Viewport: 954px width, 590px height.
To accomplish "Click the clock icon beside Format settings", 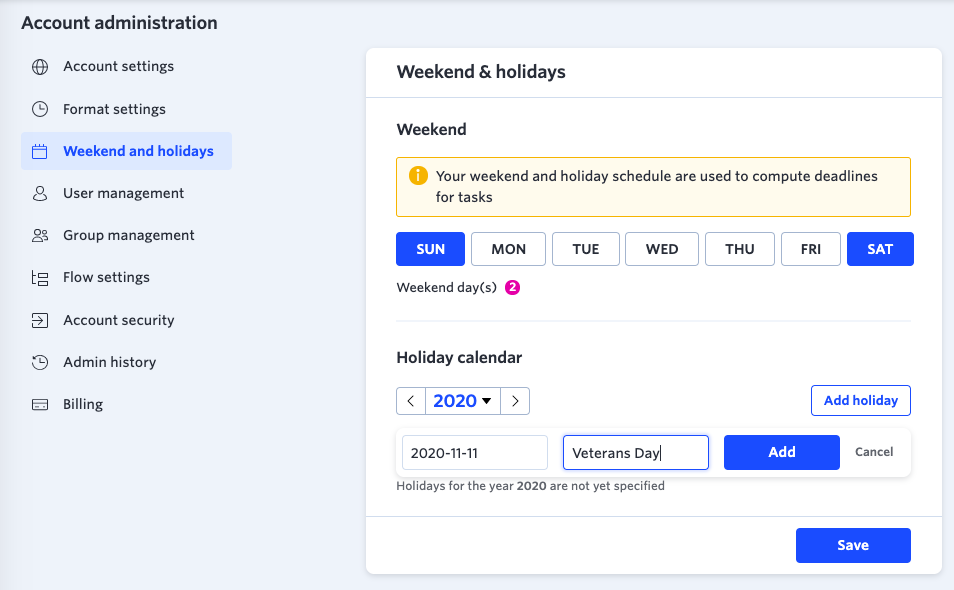I will click(40, 109).
